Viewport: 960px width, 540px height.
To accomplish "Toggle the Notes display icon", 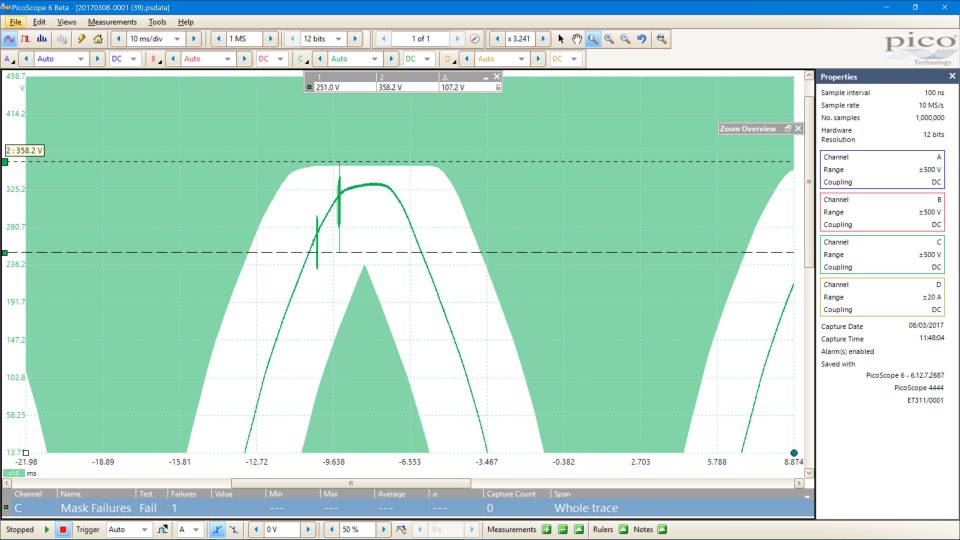I will pos(661,529).
